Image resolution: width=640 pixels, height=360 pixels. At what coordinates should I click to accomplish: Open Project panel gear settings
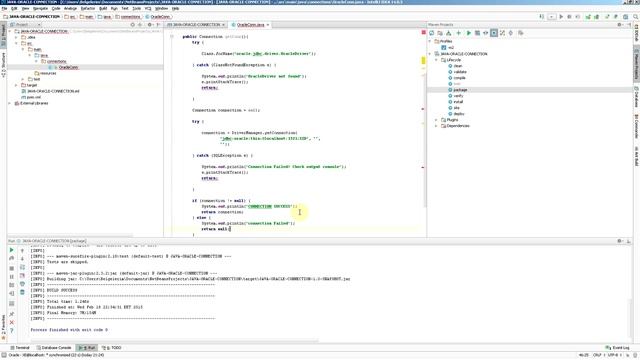(149, 25)
